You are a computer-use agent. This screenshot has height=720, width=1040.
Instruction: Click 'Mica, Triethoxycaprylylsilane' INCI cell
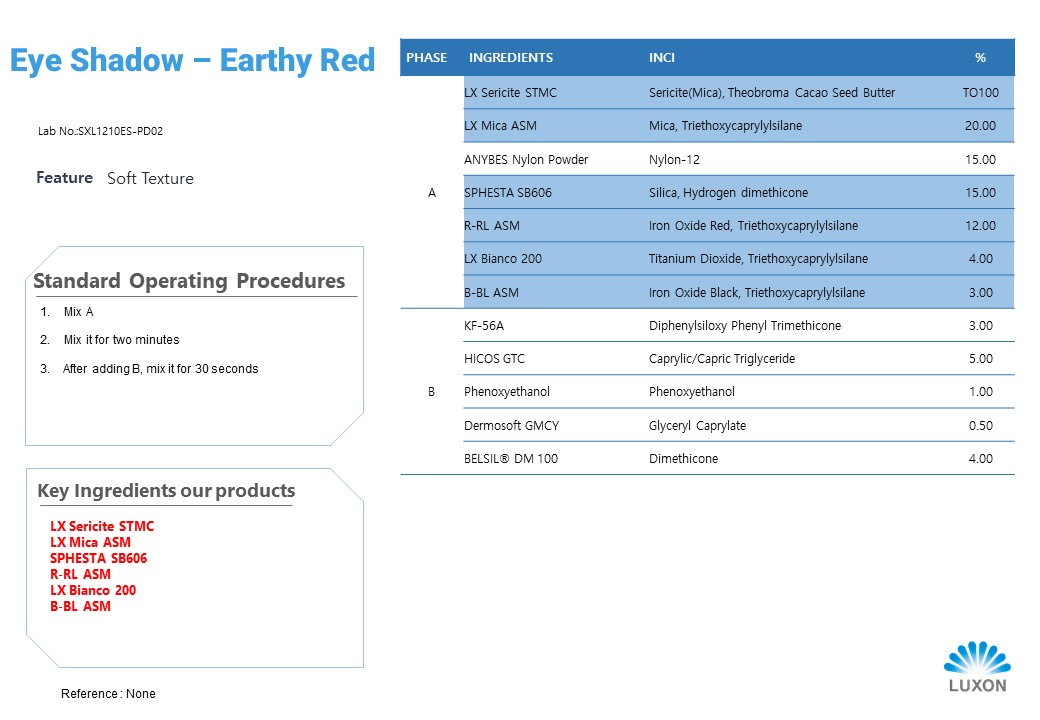click(725, 126)
